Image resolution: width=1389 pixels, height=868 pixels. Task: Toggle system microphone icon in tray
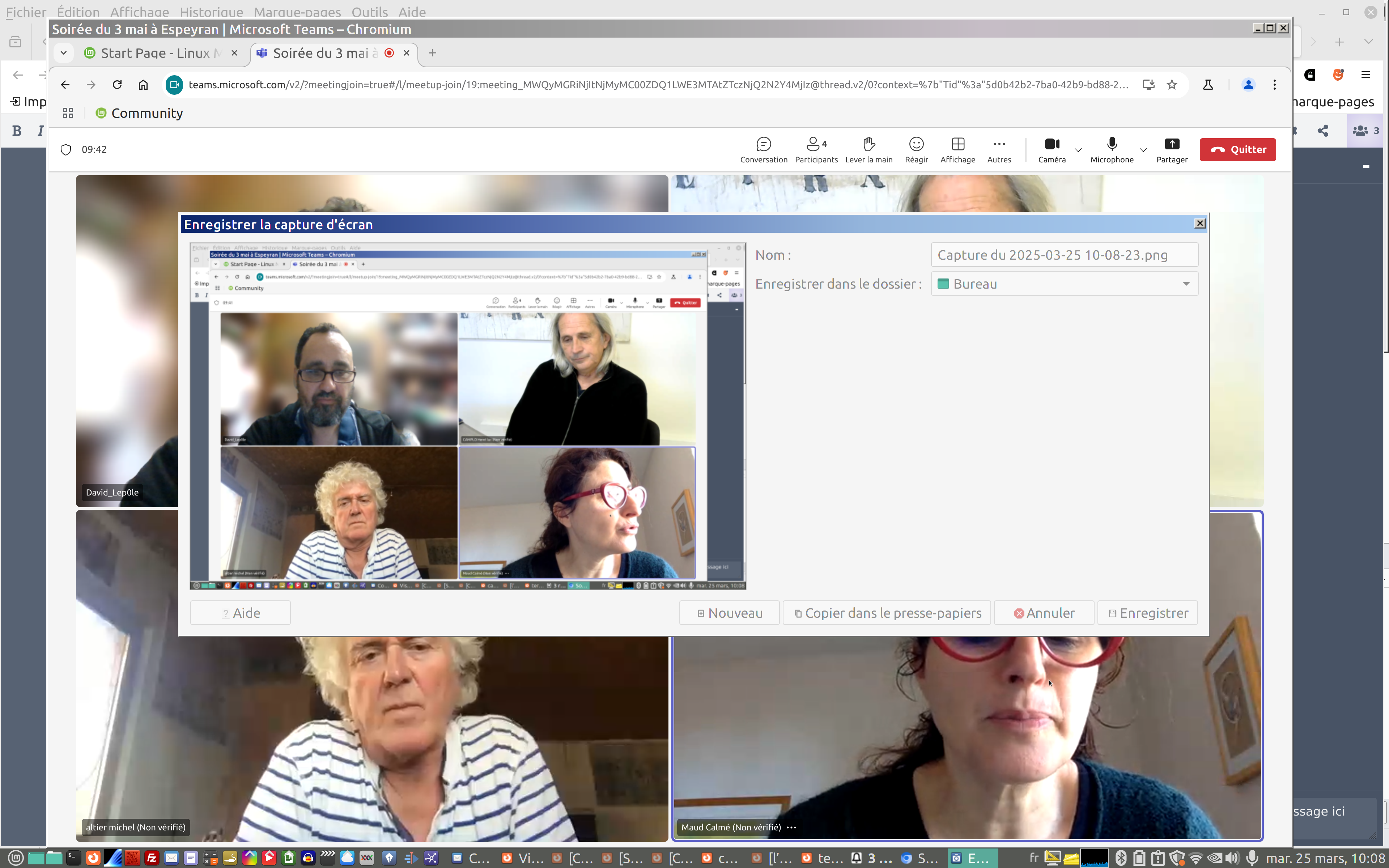[1252, 858]
